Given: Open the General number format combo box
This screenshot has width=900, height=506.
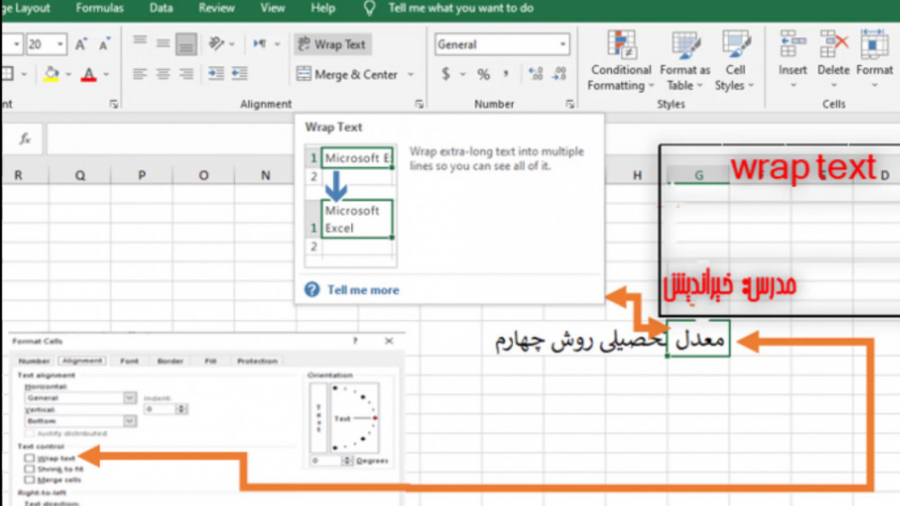Looking at the screenshot, I should click(x=502, y=44).
